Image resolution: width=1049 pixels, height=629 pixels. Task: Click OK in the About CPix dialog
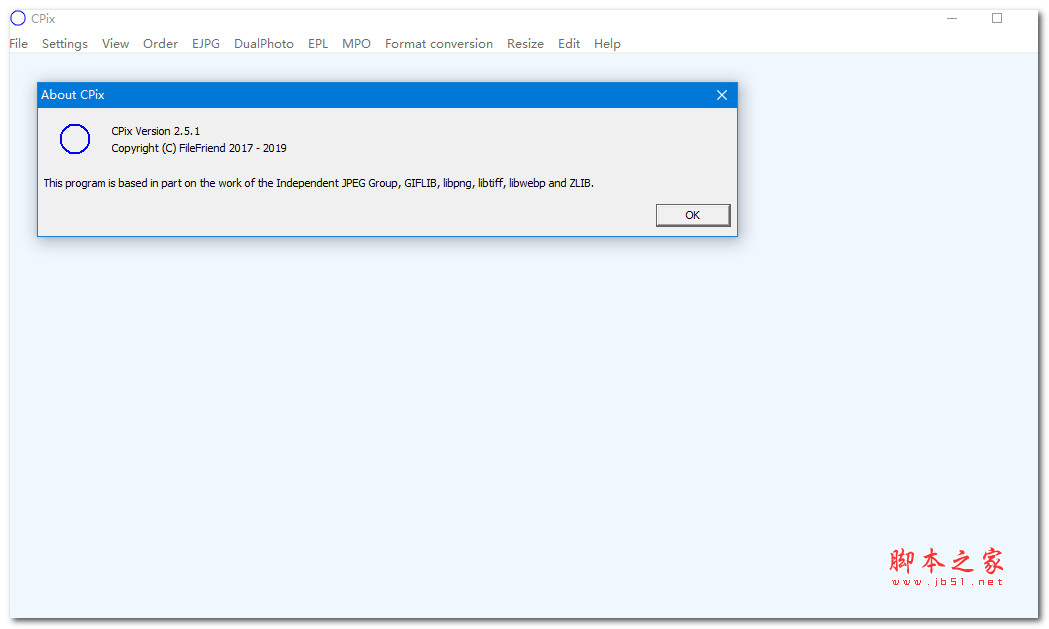tap(692, 215)
